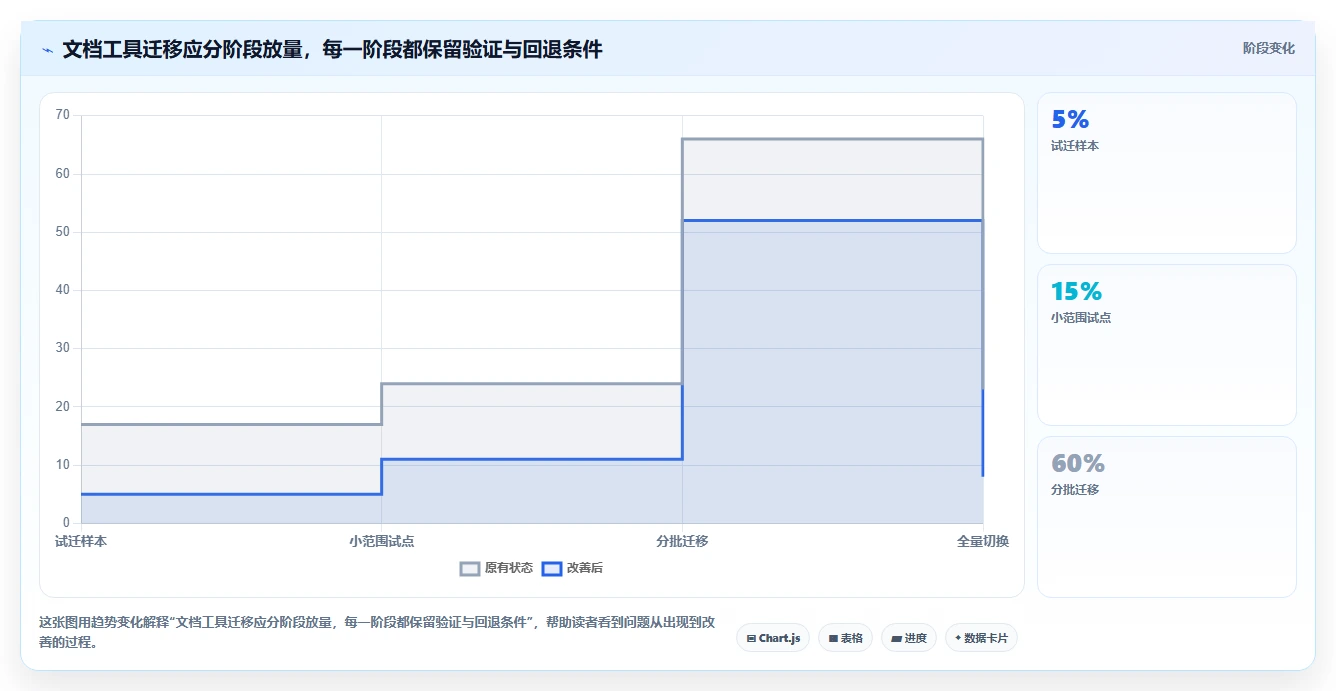Open the 5% 试迁样本 data card

pos(1167,173)
